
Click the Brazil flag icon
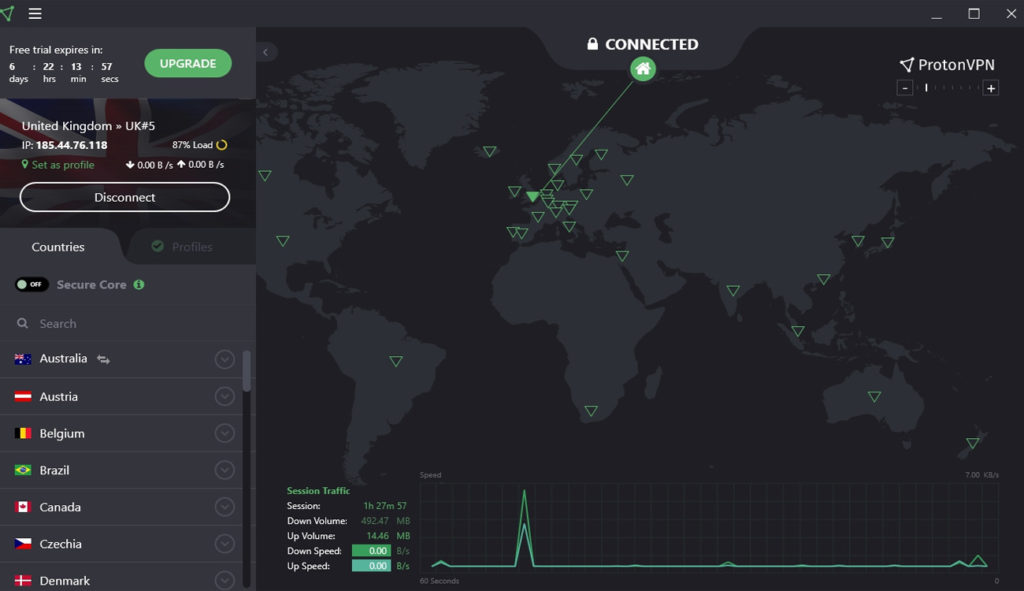[23, 470]
